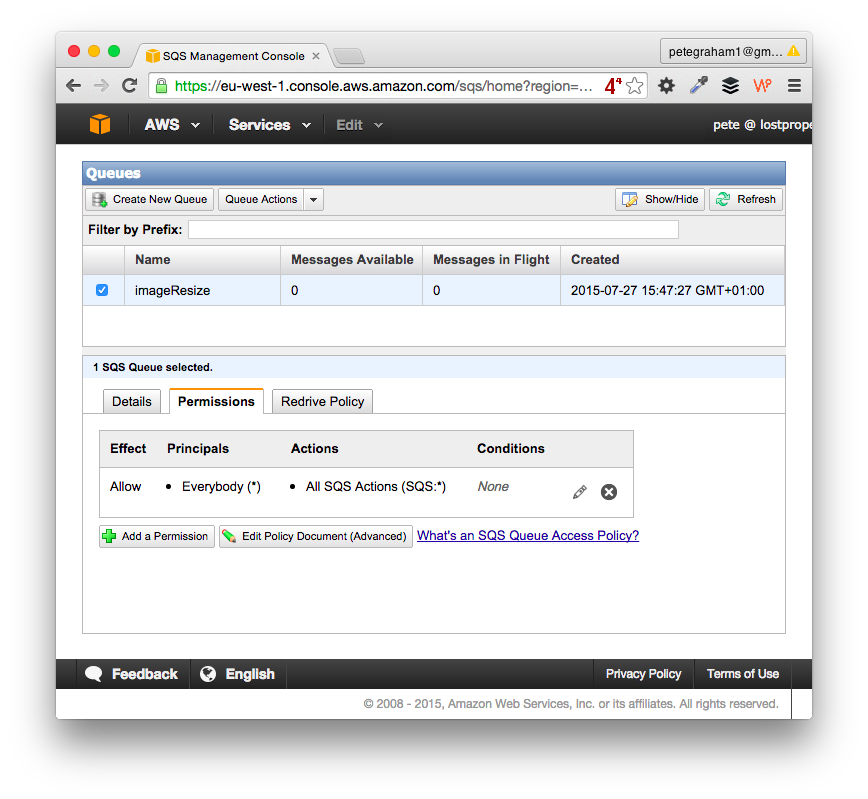This screenshot has width=868, height=799.
Task: Click the layers stack extension icon
Action: pos(730,86)
